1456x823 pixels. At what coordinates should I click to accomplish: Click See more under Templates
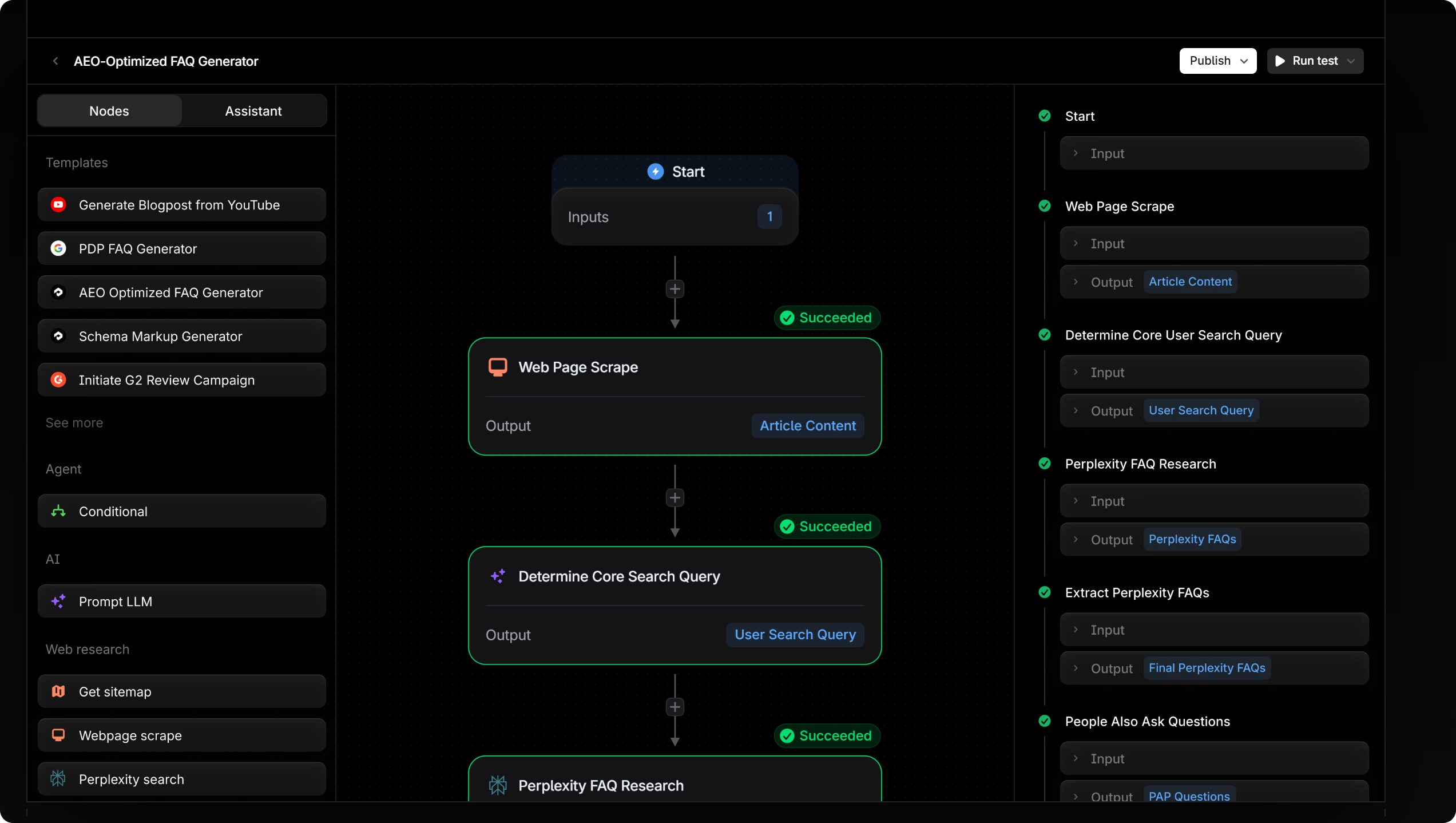coord(74,423)
